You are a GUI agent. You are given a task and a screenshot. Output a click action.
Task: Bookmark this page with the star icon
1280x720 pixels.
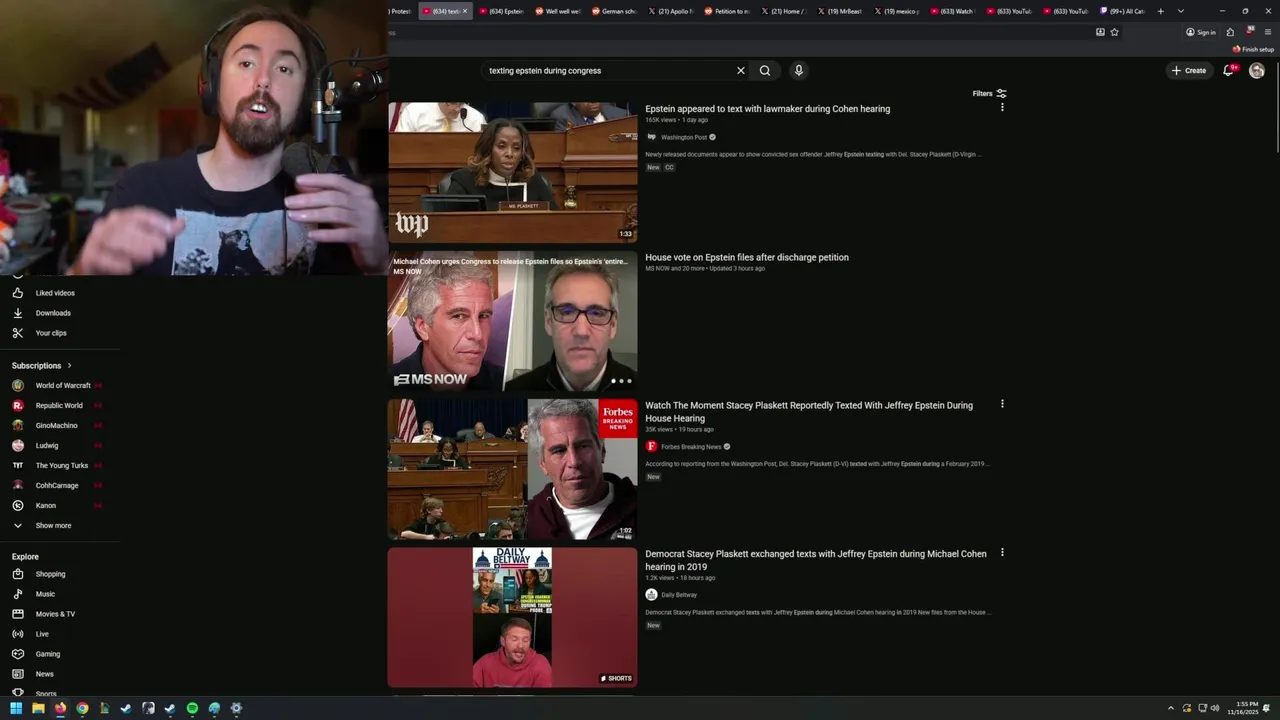[1115, 32]
